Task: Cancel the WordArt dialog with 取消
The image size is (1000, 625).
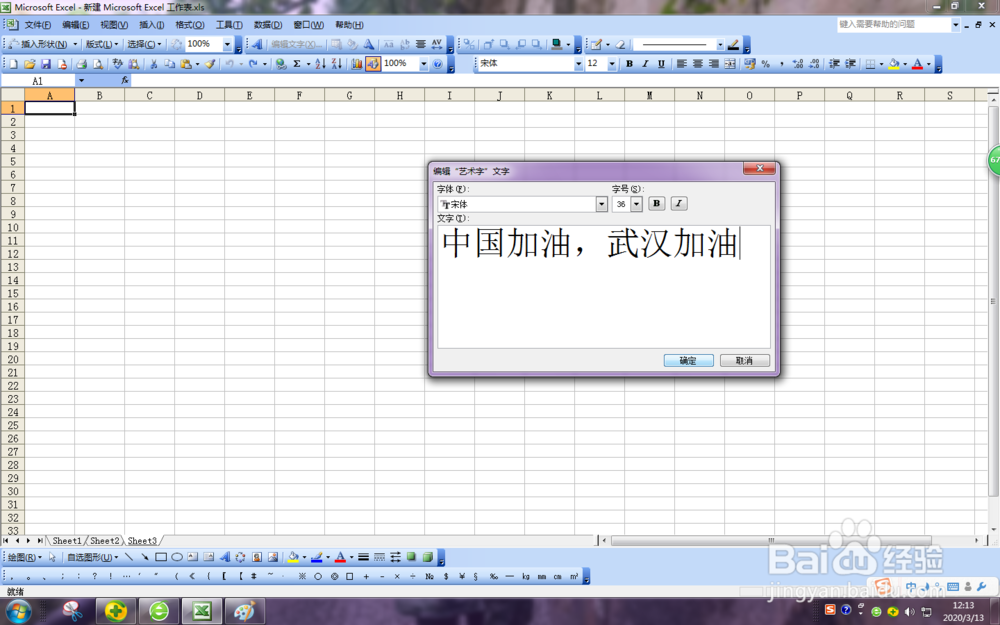Action: pyautogui.click(x=744, y=360)
